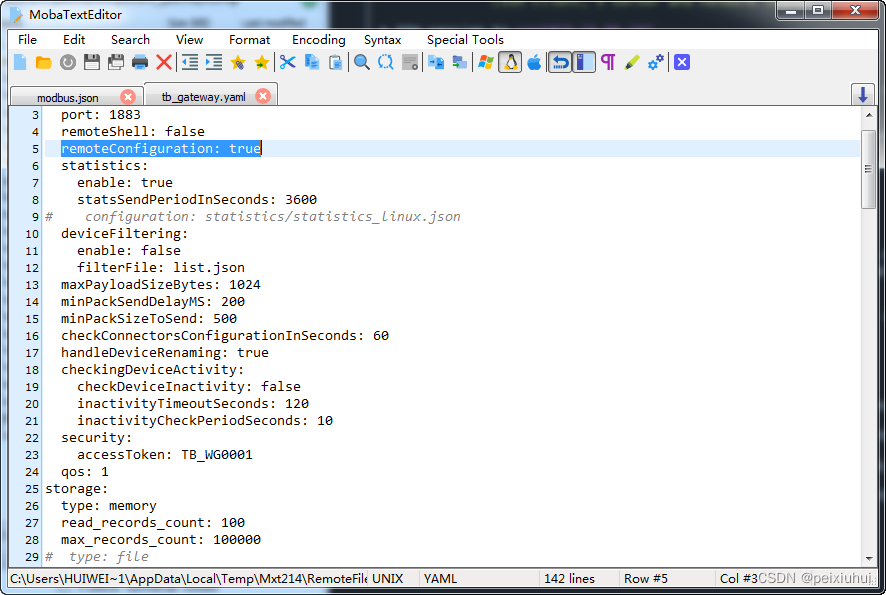
Task: Open the Encoding menu
Action: (x=319, y=40)
